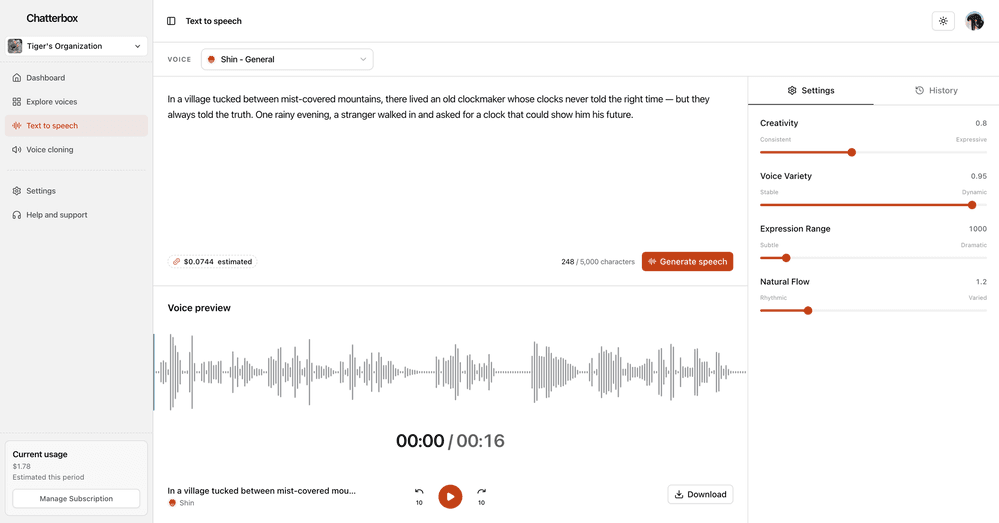The height and width of the screenshot is (523, 999).
Task: Click the $0.0744 estimated cost badge
Action: pyautogui.click(x=212, y=262)
